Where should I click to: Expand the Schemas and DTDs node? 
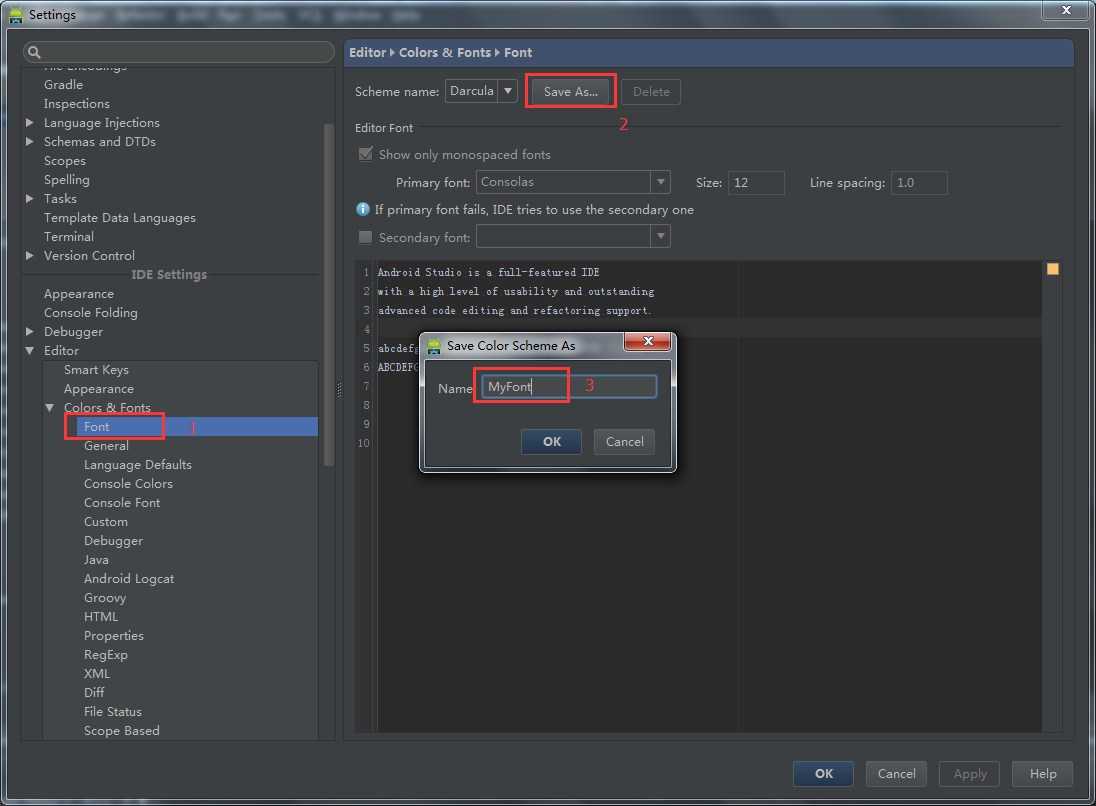[x=29, y=141]
